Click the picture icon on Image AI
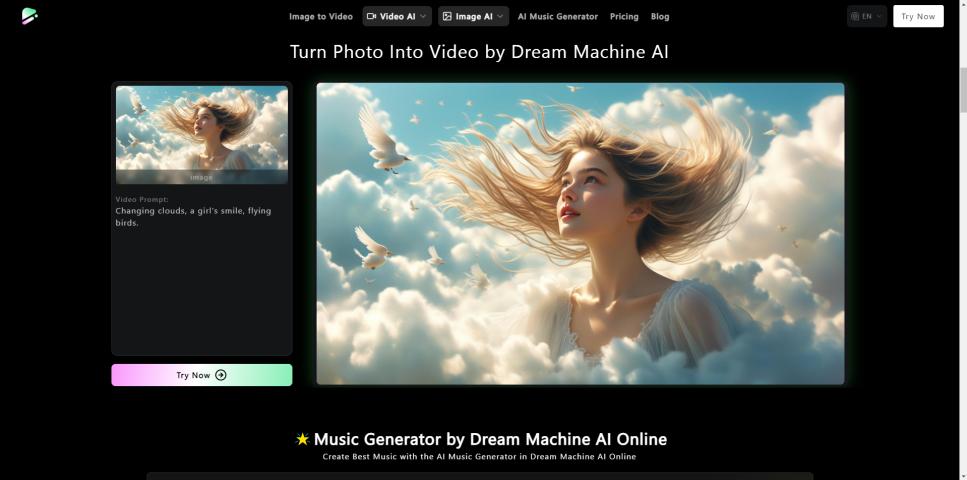Image resolution: width=967 pixels, height=480 pixels. tap(447, 16)
